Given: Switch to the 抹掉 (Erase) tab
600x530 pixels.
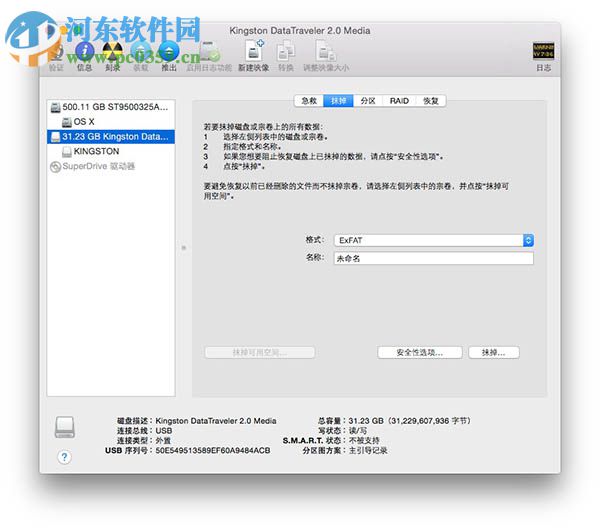Looking at the screenshot, I should [338, 101].
